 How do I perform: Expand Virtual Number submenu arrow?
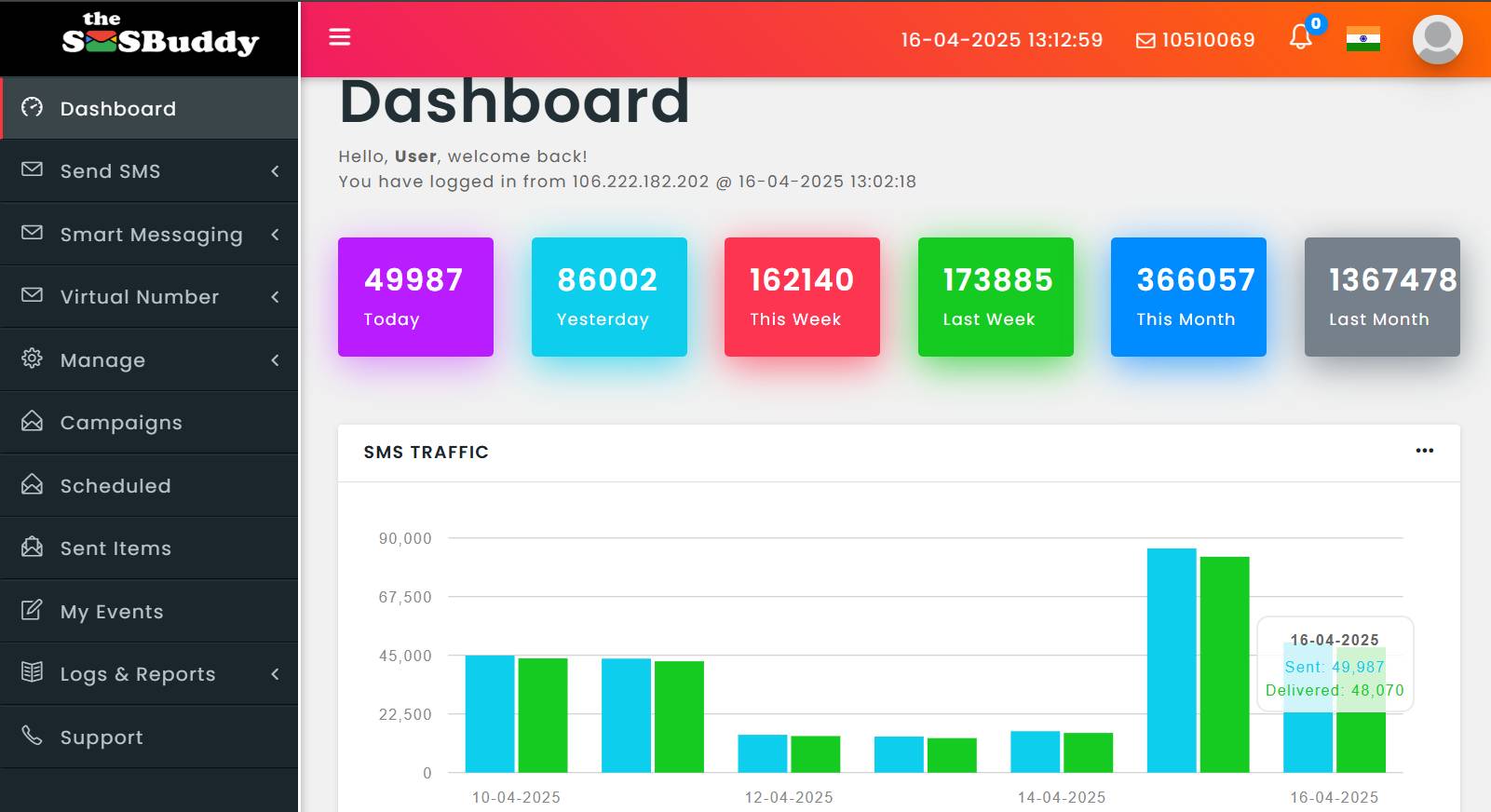(x=275, y=297)
